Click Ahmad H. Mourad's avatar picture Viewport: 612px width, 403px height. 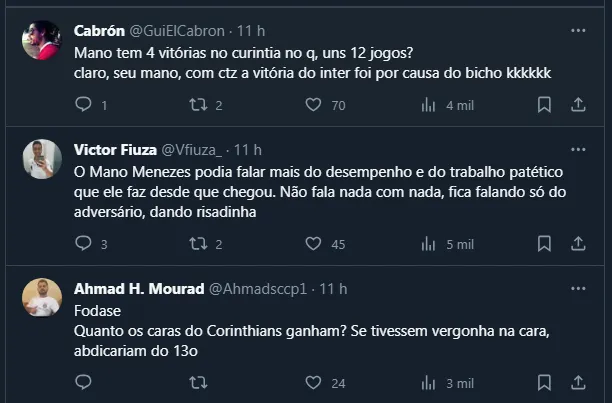[x=42, y=298]
